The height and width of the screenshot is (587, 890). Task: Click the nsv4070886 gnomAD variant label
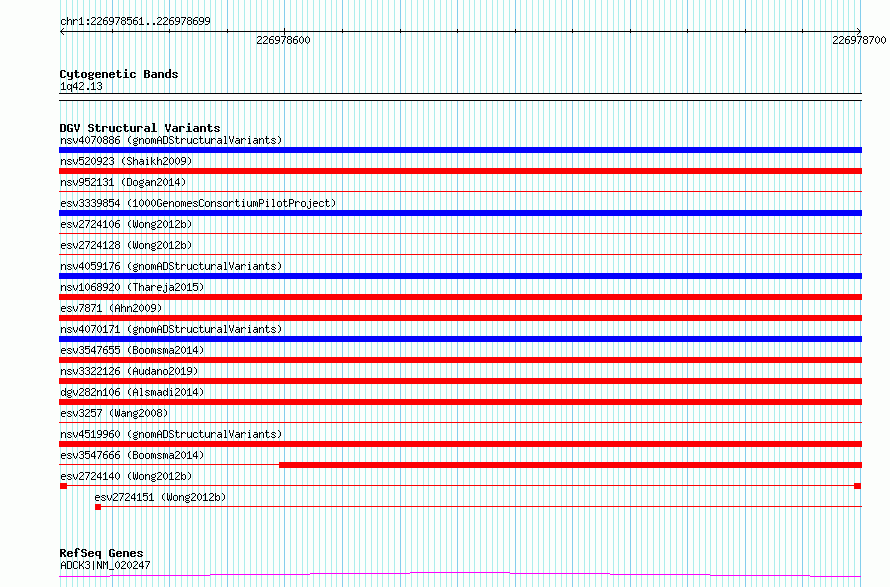tap(171, 140)
